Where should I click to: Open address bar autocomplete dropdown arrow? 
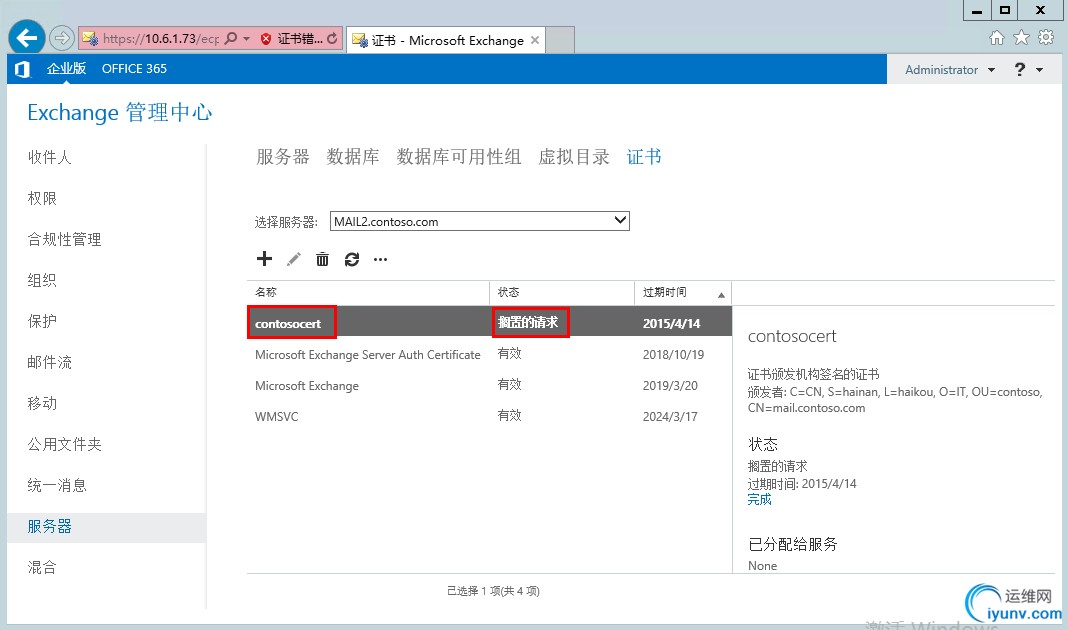click(247, 38)
